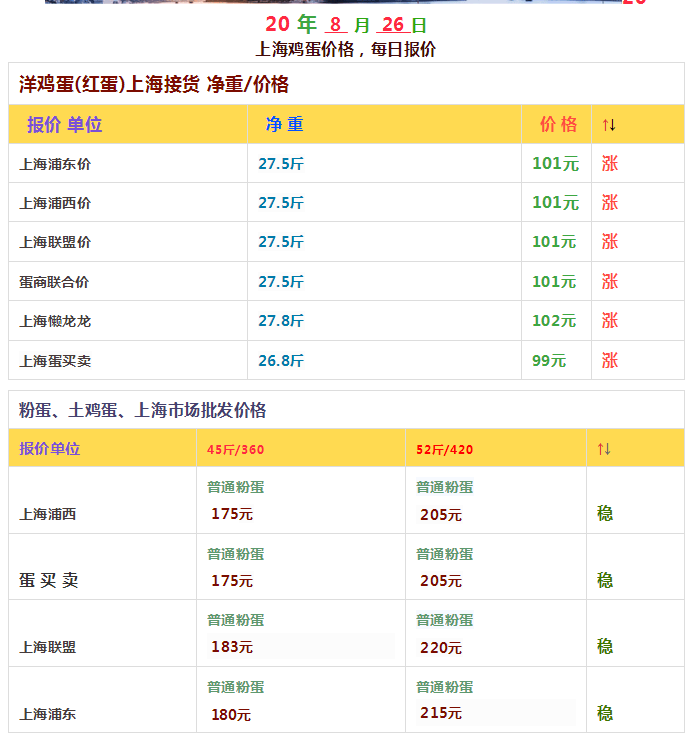
Task: Click the 涨 indicator in the 上海蛋买卖 row
Action: [609, 361]
